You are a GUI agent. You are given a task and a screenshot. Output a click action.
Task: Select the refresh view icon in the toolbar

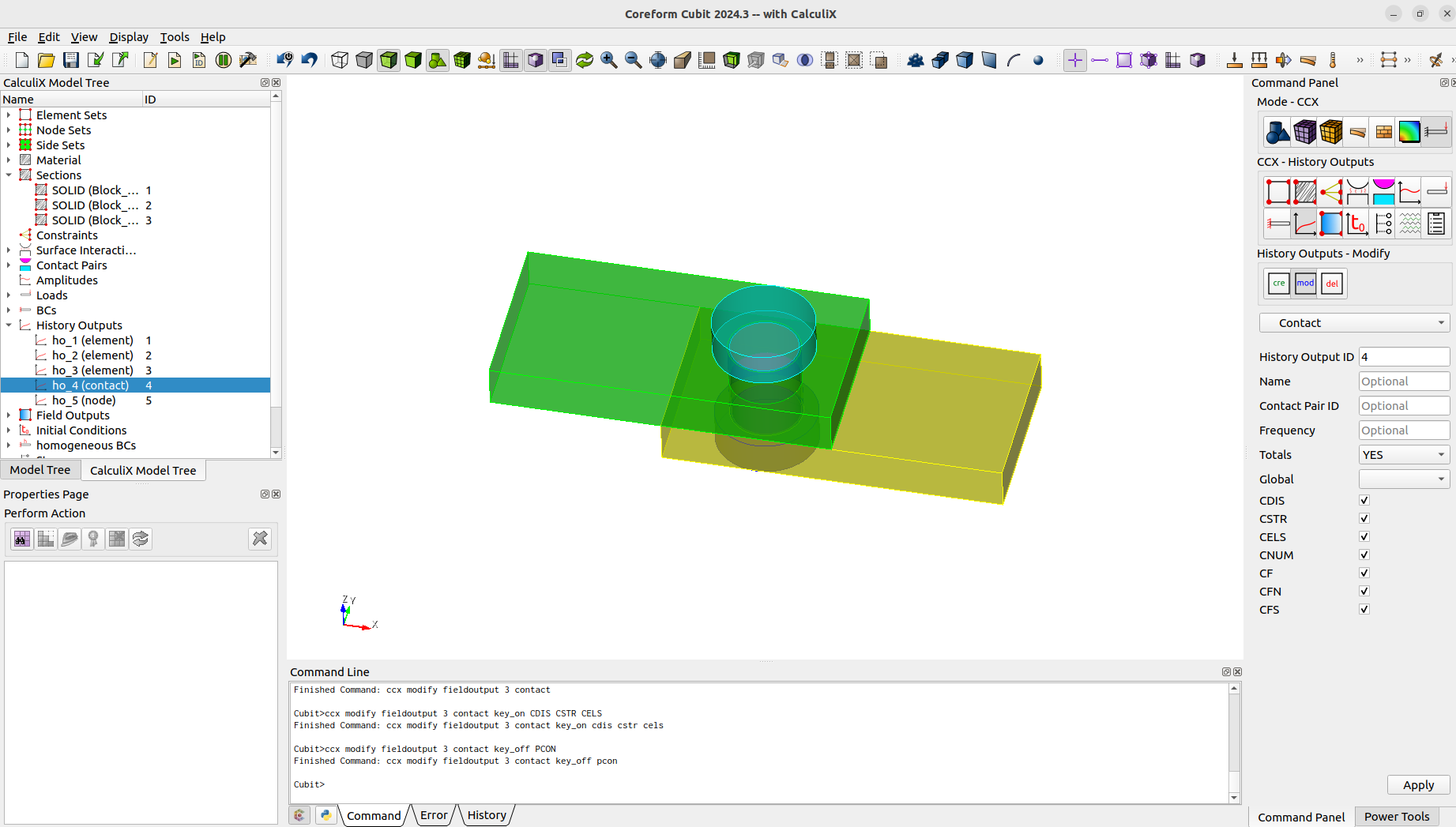pyautogui.click(x=584, y=59)
